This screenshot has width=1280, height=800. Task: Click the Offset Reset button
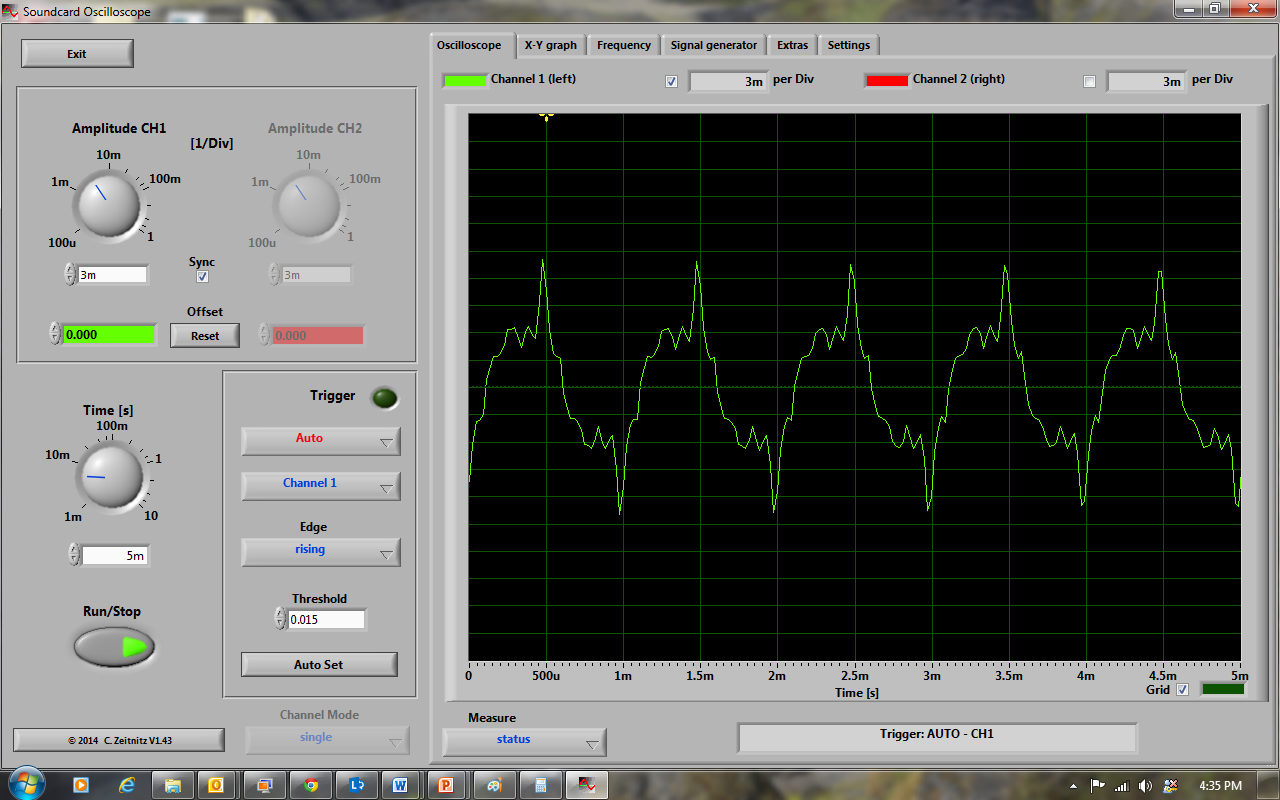tap(205, 335)
